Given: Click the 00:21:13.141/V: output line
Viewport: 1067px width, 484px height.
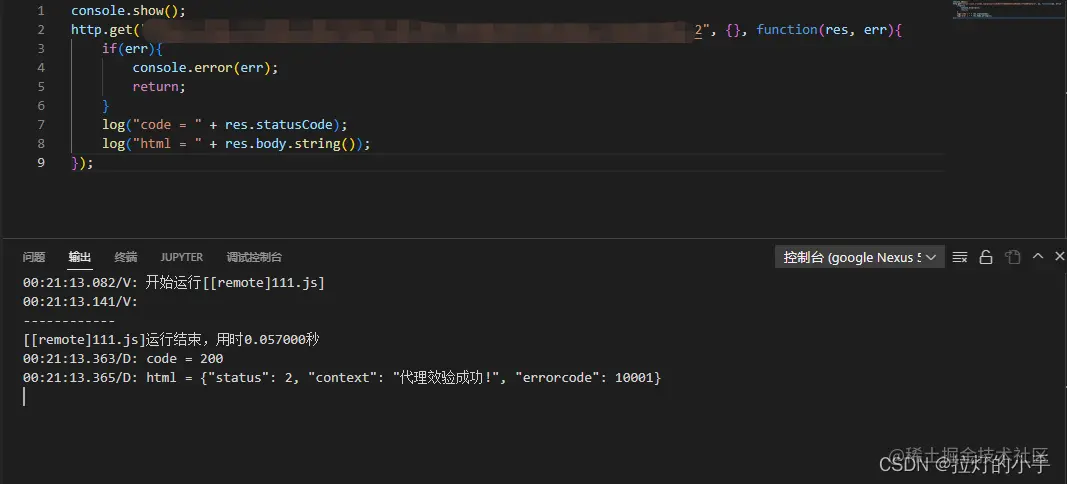Looking at the screenshot, I should click(80, 302).
